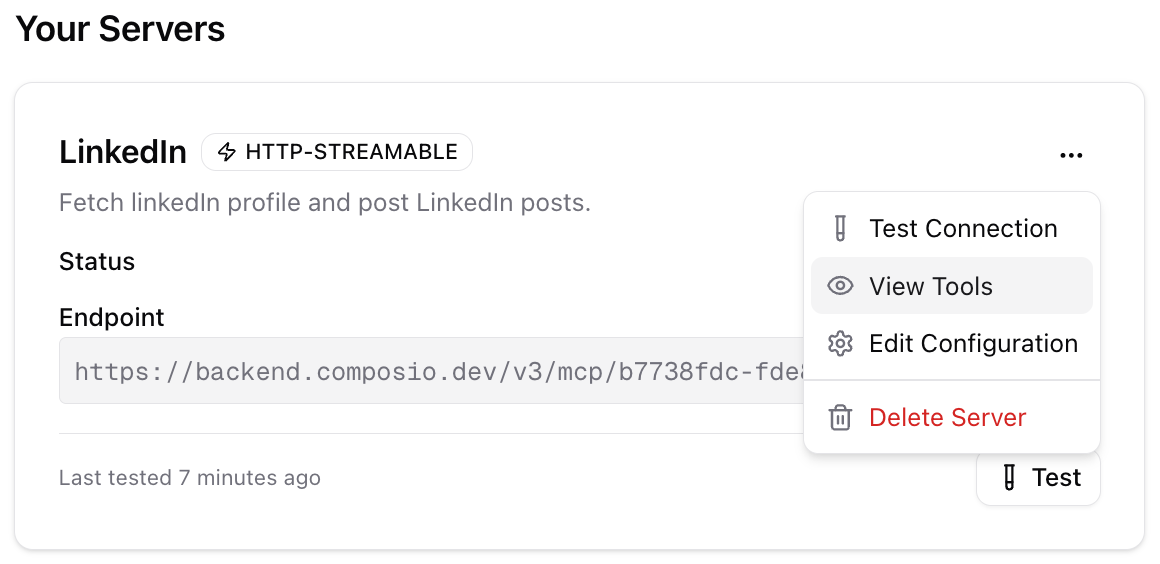Choose View Tools in the context menu

[930, 287]
